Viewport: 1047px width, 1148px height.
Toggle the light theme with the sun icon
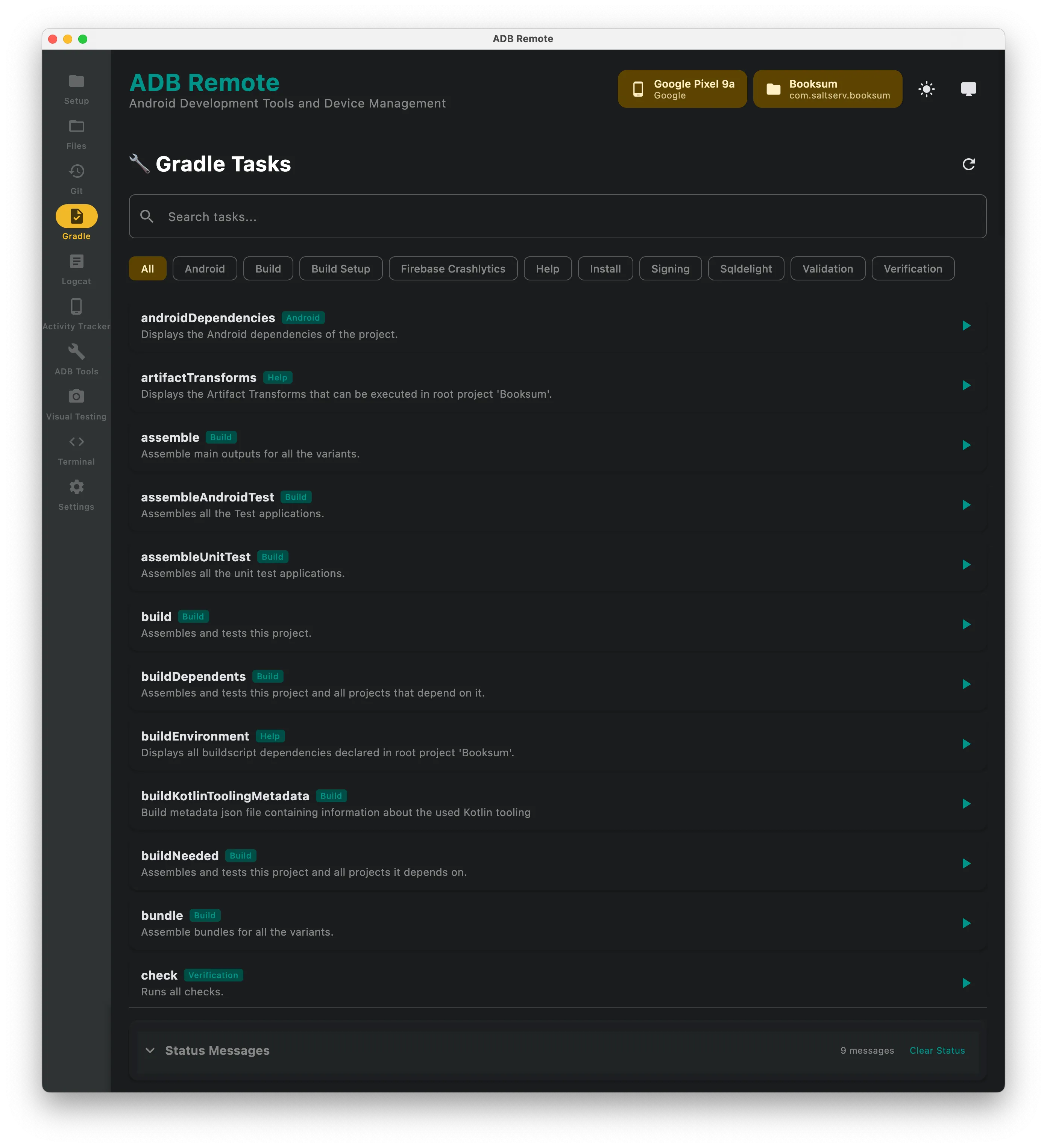[927, 89]
